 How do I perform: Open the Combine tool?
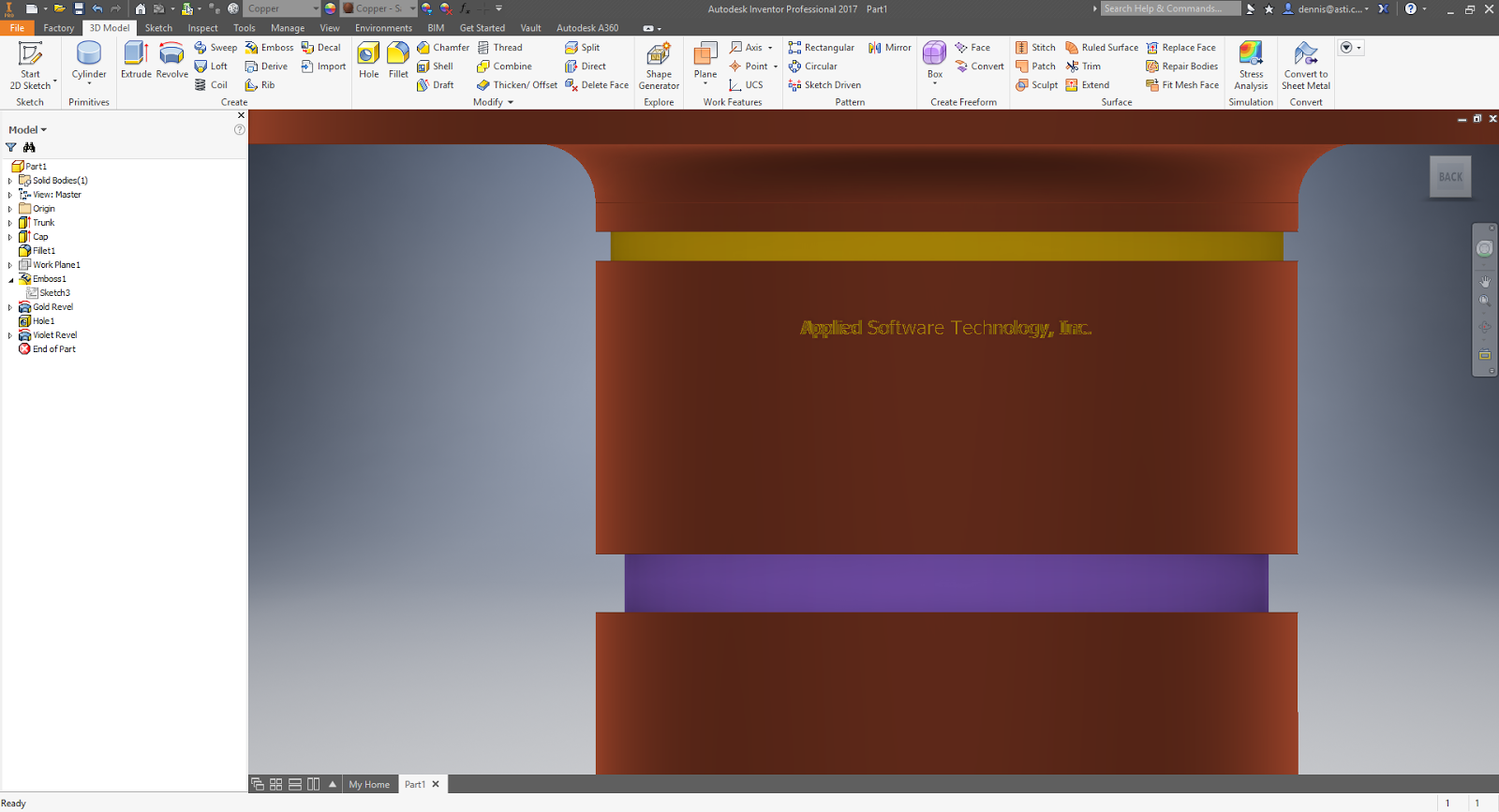point(504,66)
